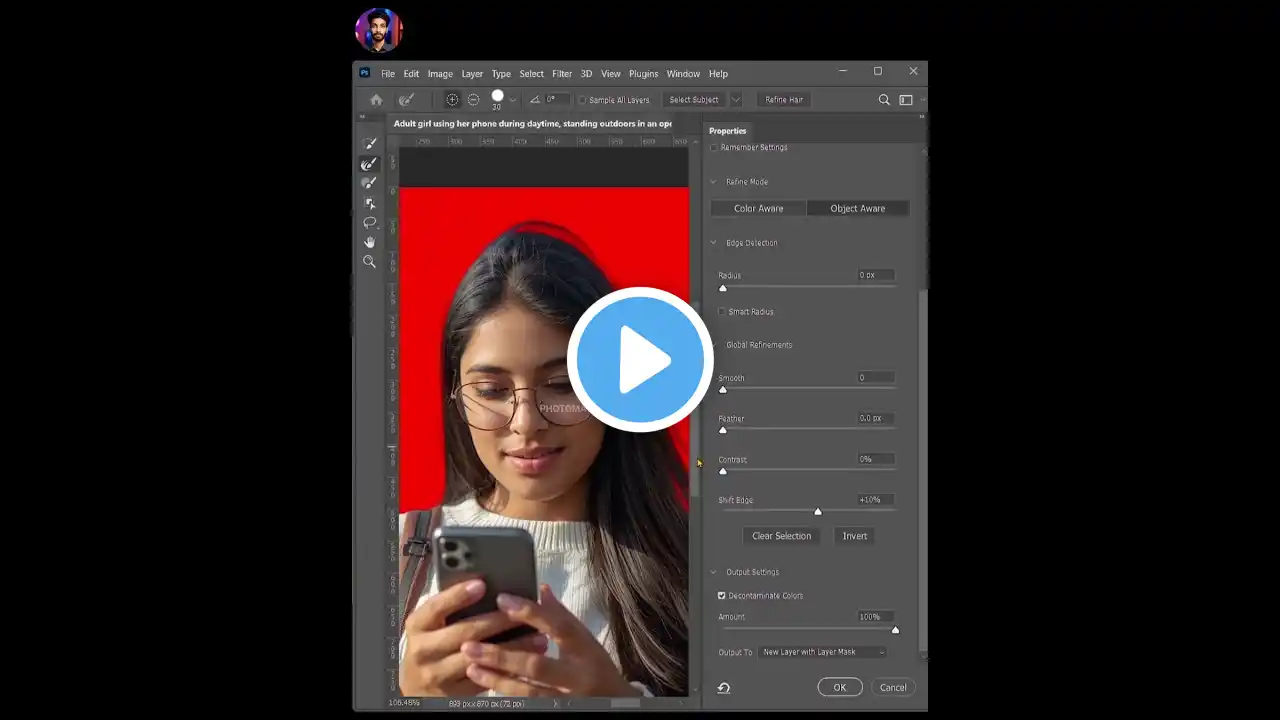
Task: Click the Invert button
Action: [x=855, y=536]
